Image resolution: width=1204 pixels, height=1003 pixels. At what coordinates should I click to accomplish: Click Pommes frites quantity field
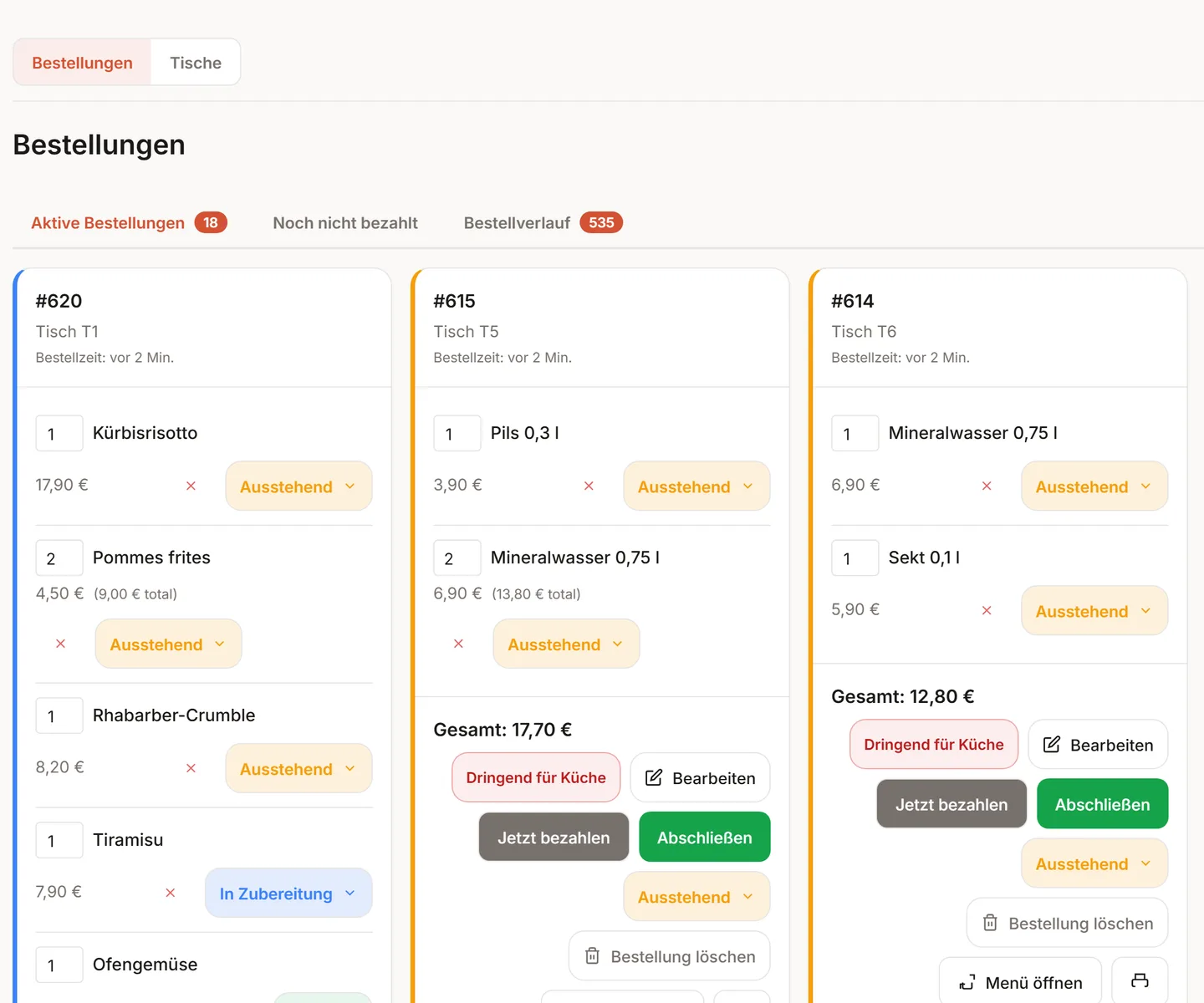point(59,558)
